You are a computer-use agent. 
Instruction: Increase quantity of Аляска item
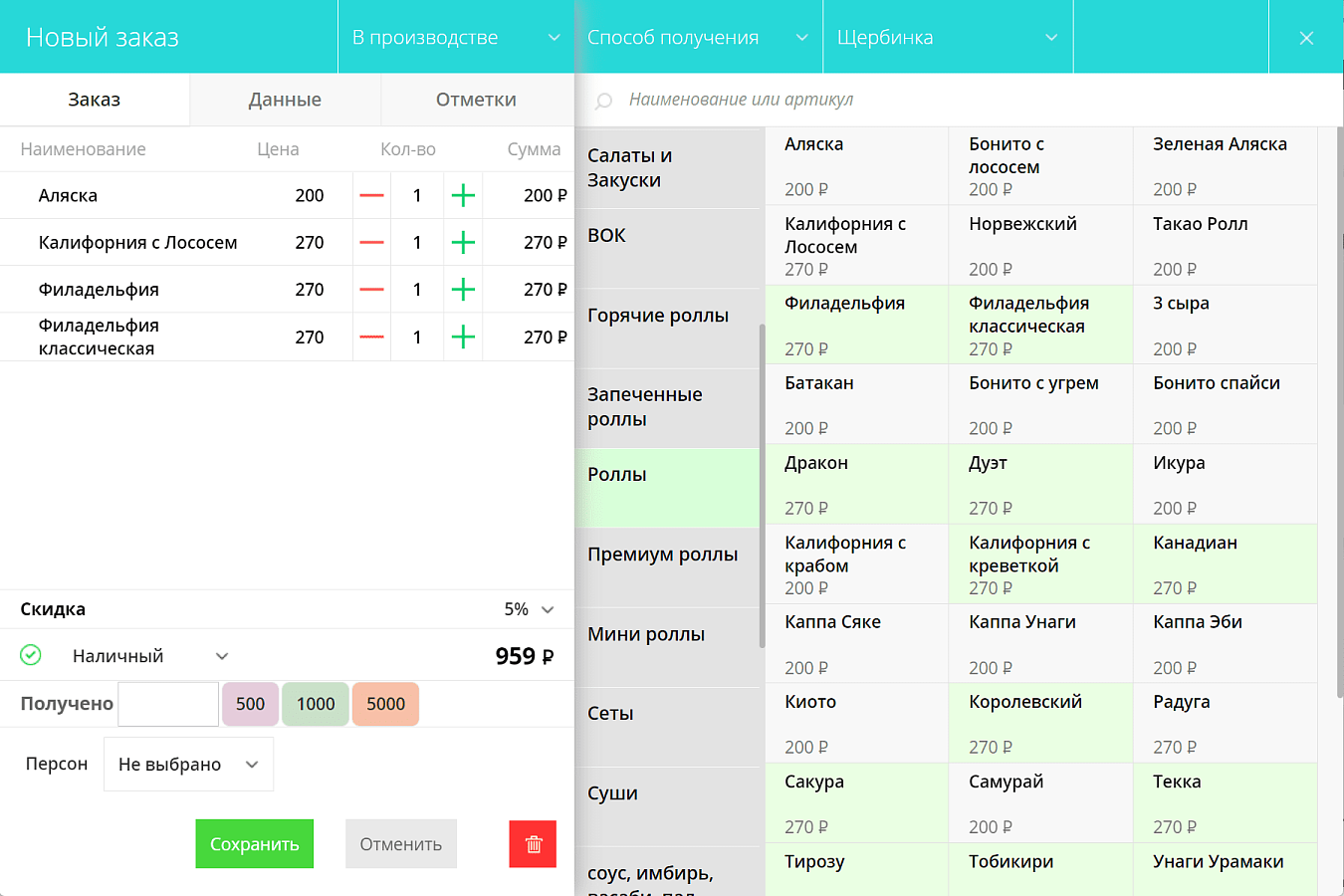point(463,196)
